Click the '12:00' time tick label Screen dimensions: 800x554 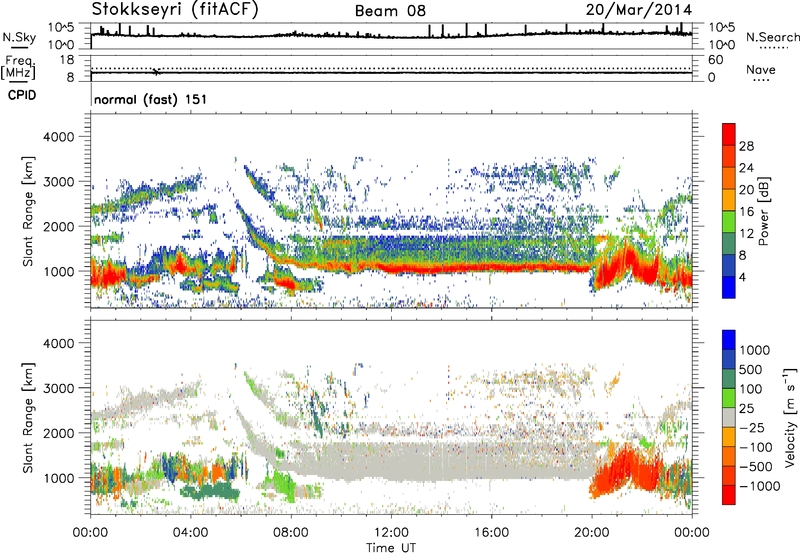(391, 533)
